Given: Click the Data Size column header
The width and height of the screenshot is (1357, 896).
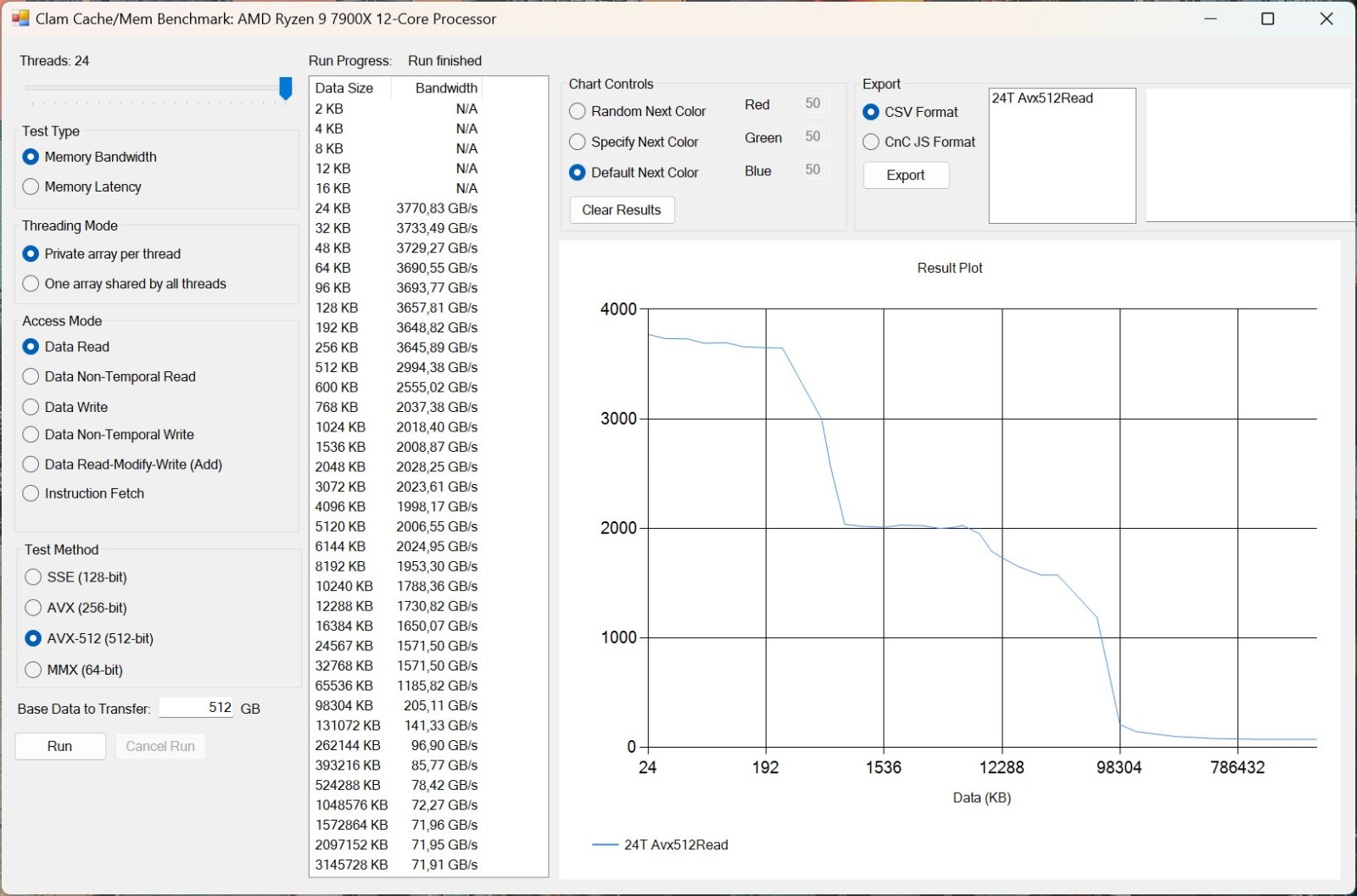Looking at the screenshot, I should coord(350,88).
